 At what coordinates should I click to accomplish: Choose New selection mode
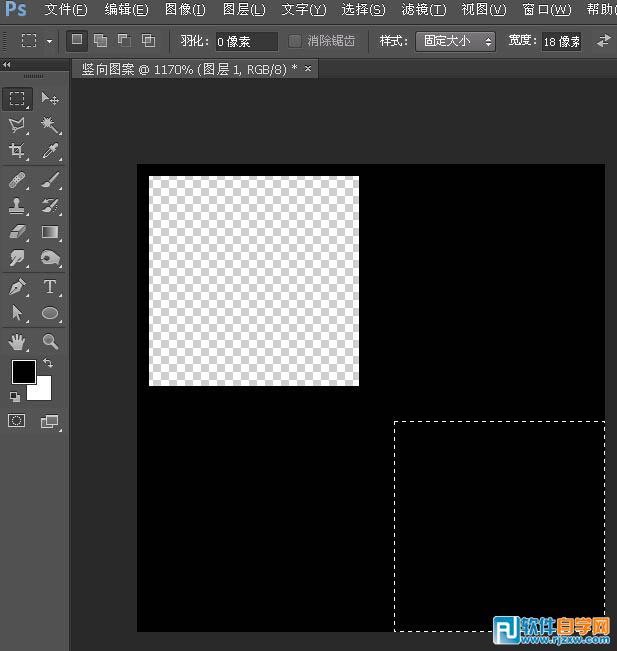click(77, 40)
